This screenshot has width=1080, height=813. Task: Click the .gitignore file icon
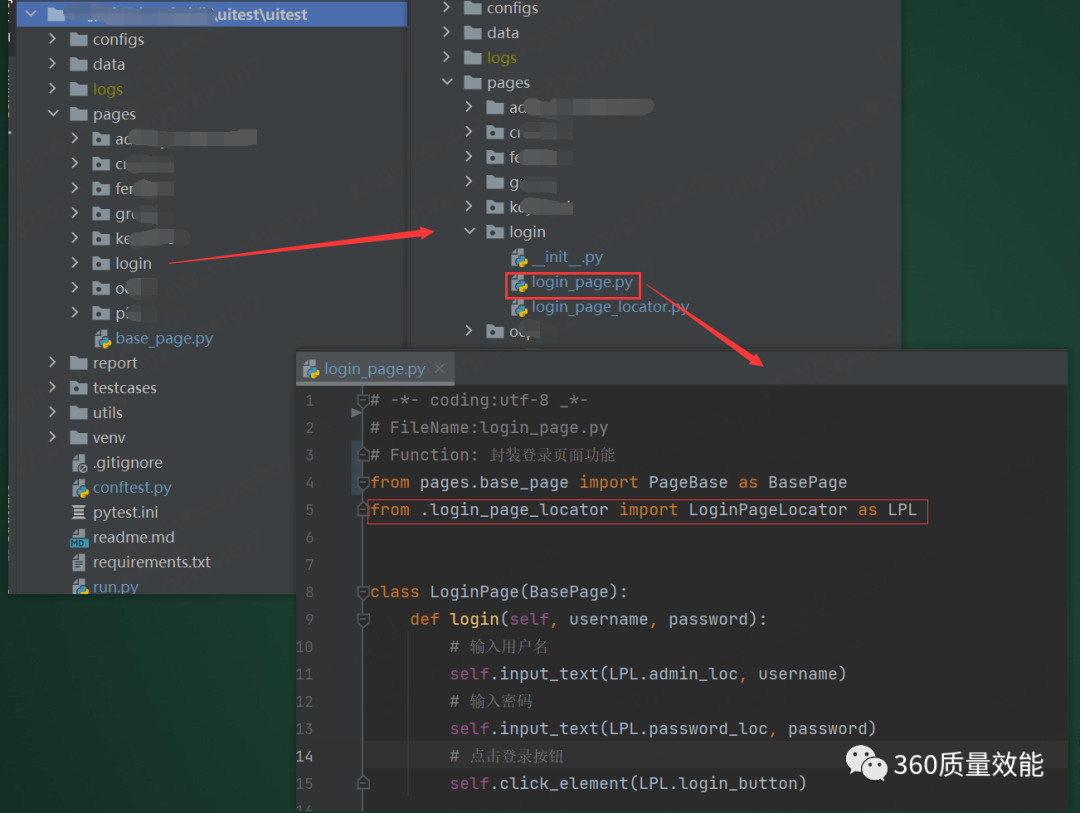pyautogui.click(x=79, y=463)
